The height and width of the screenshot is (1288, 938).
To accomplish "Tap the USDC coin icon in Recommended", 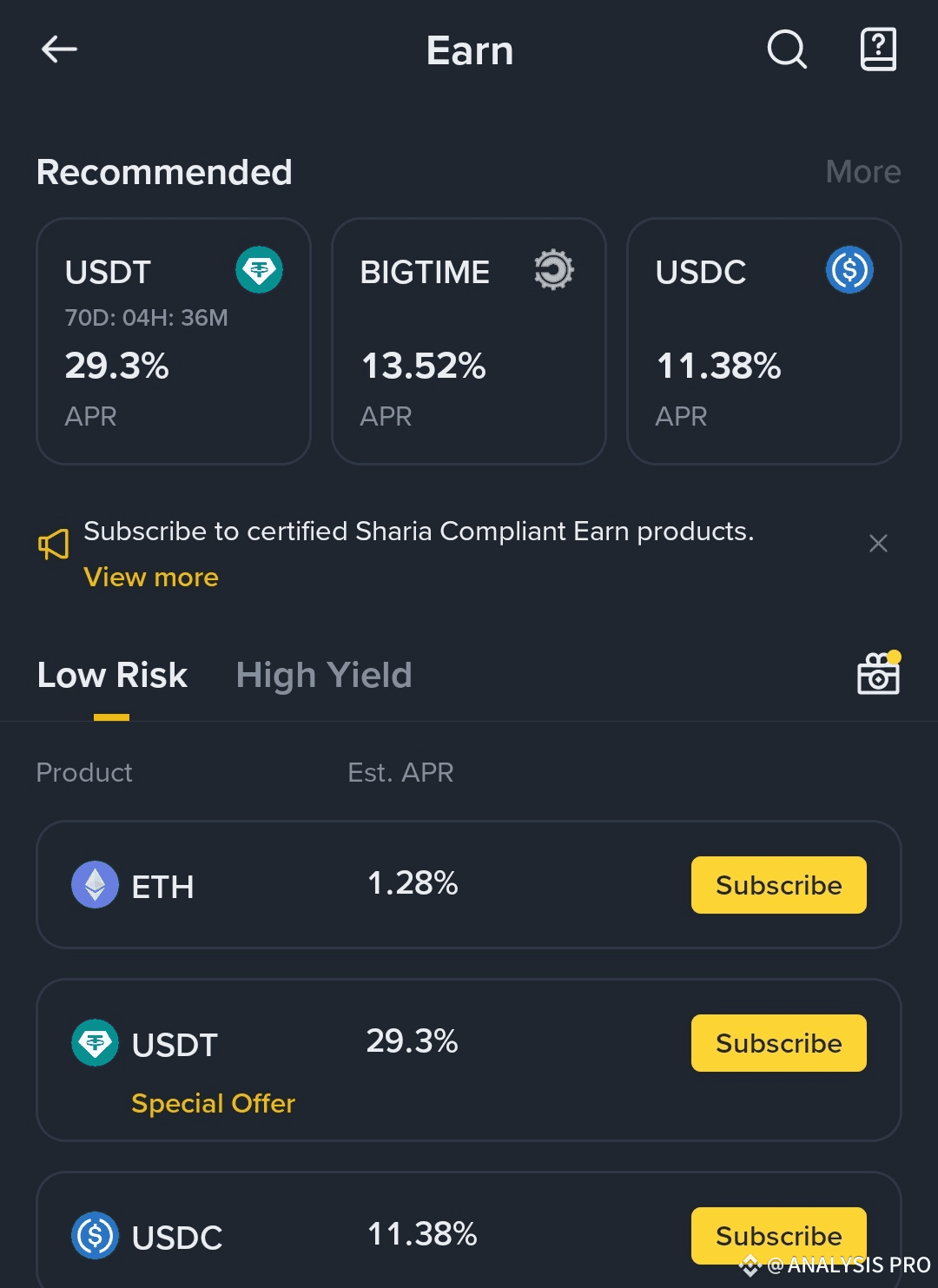I will click(x=849, y=270).
